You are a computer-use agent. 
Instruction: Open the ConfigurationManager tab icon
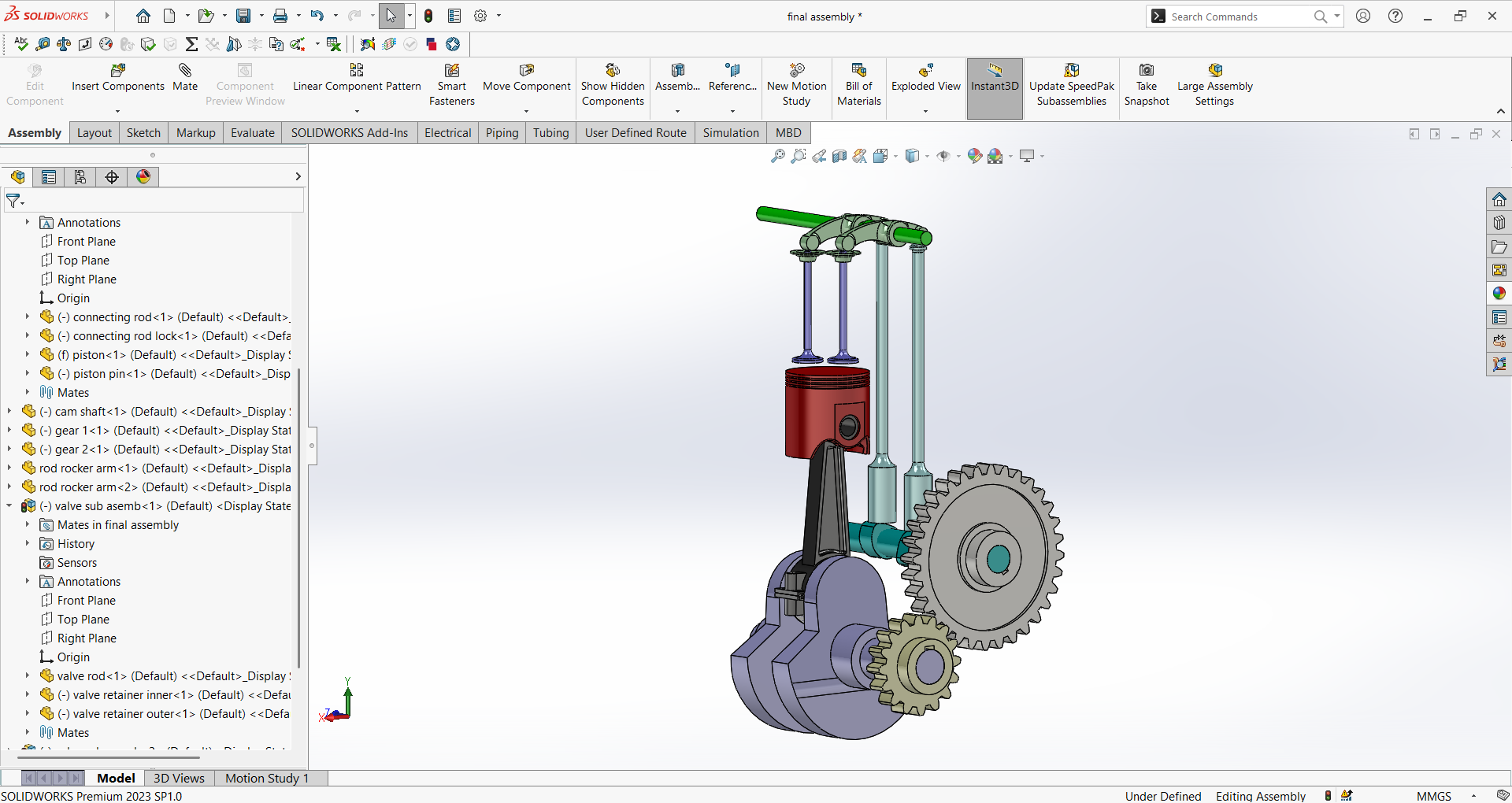(x=80, y=177)
